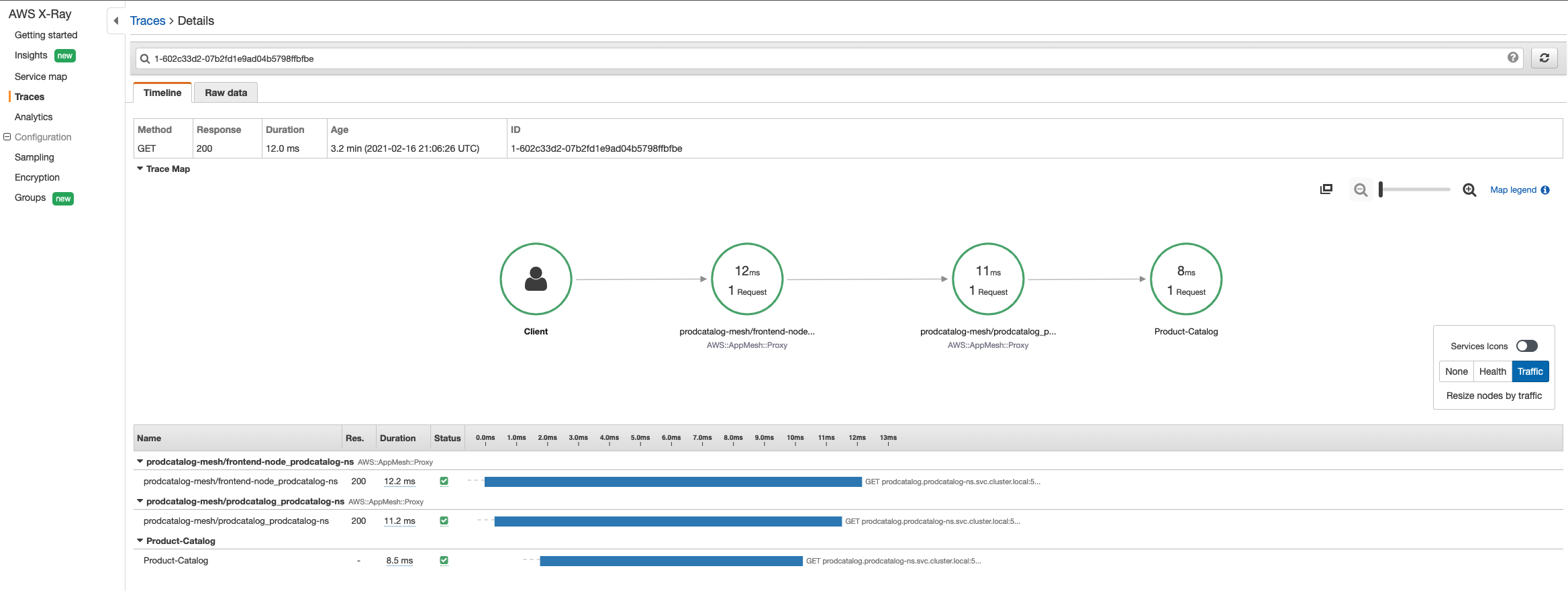Click status check for Product-Catalog segment
Viewport: 1568px width, 591px height.
[444, 561]
